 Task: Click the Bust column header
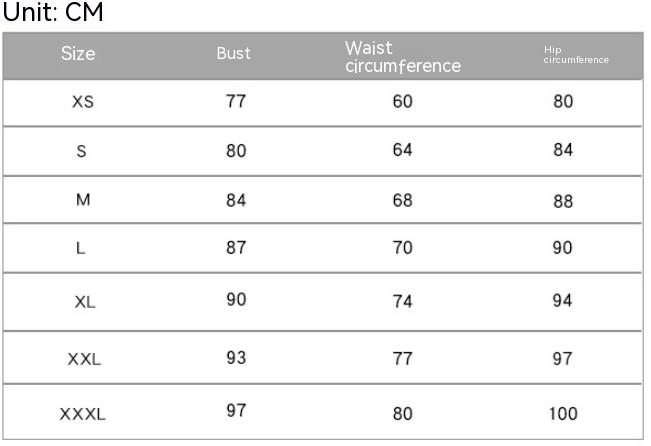pyautogui.click(x=234, y=54)
